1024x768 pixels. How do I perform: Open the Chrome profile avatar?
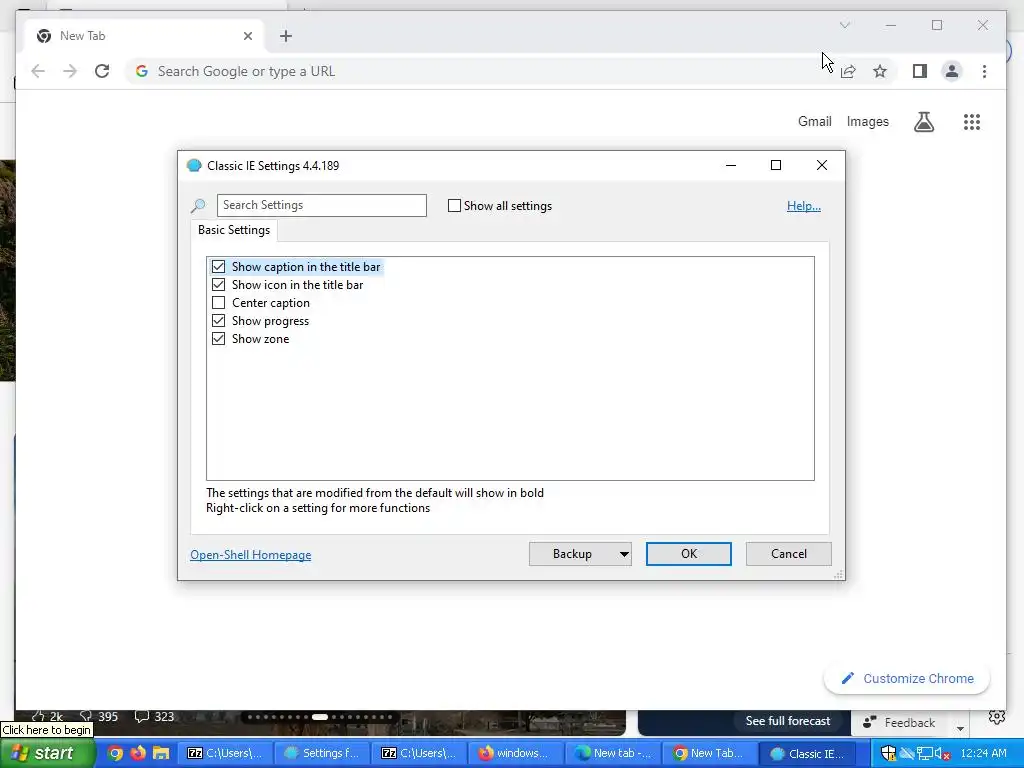pyautogui.click(x=952, y=71)
